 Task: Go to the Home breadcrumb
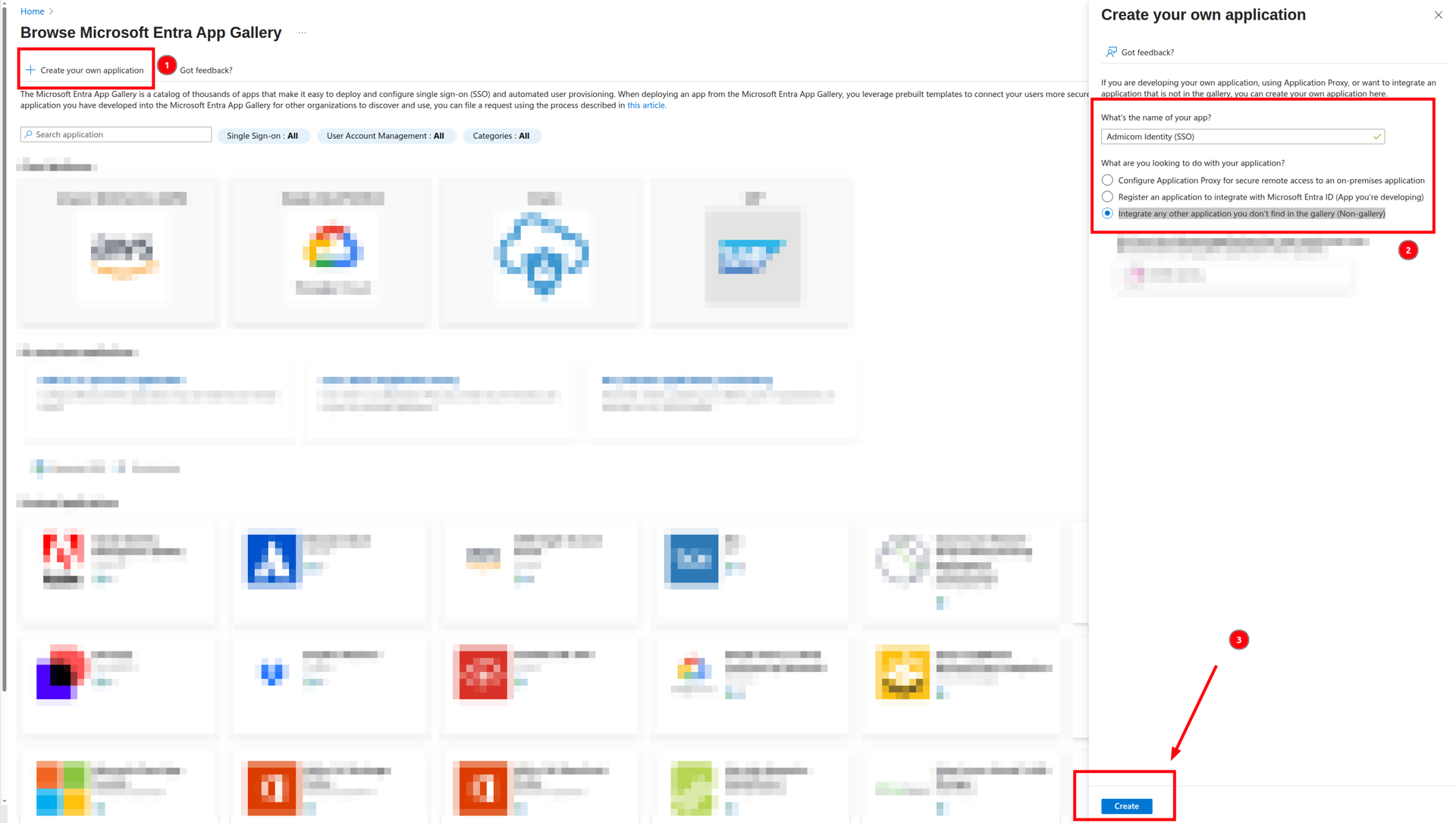click(x=32, y=11)
